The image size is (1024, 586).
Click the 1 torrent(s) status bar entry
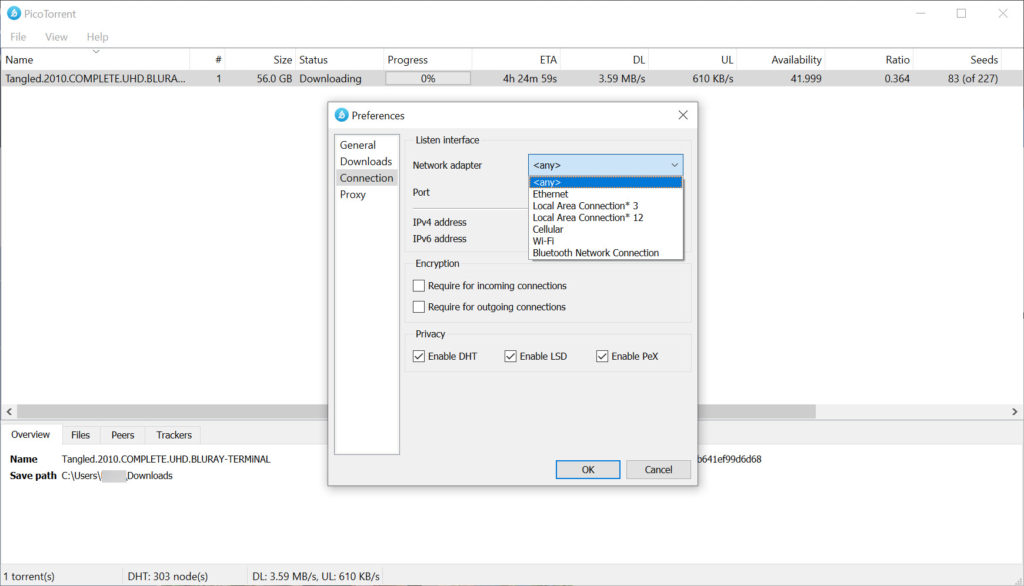29,576
